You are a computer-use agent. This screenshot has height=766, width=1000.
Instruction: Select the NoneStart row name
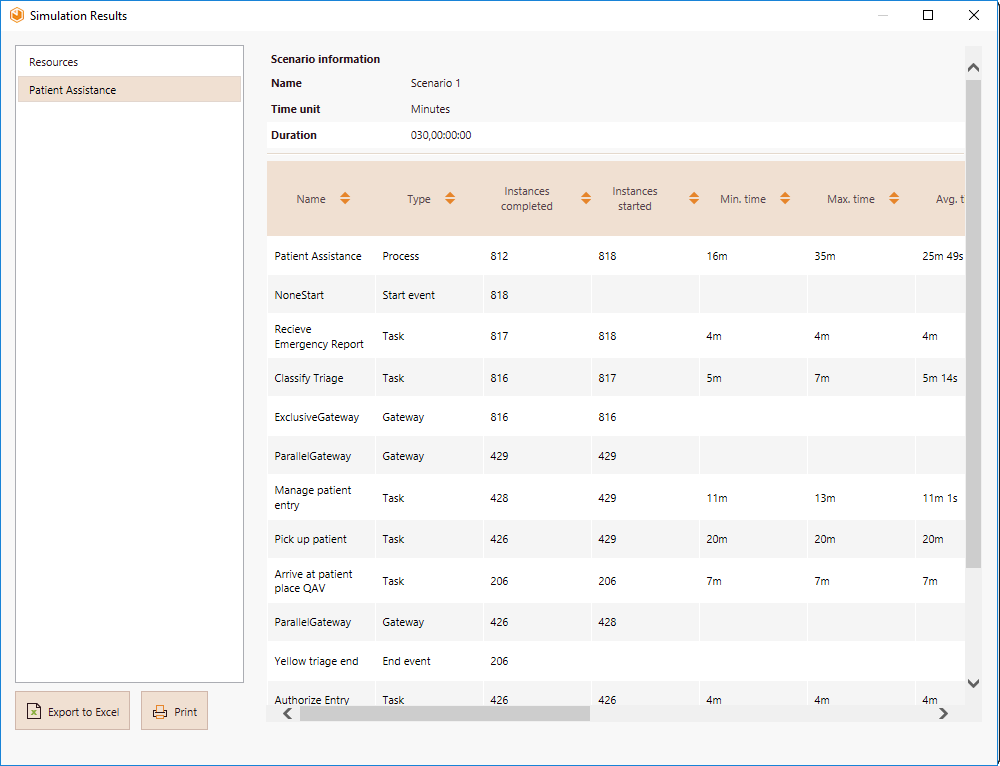pyautogui.click(x=299, y=295)
